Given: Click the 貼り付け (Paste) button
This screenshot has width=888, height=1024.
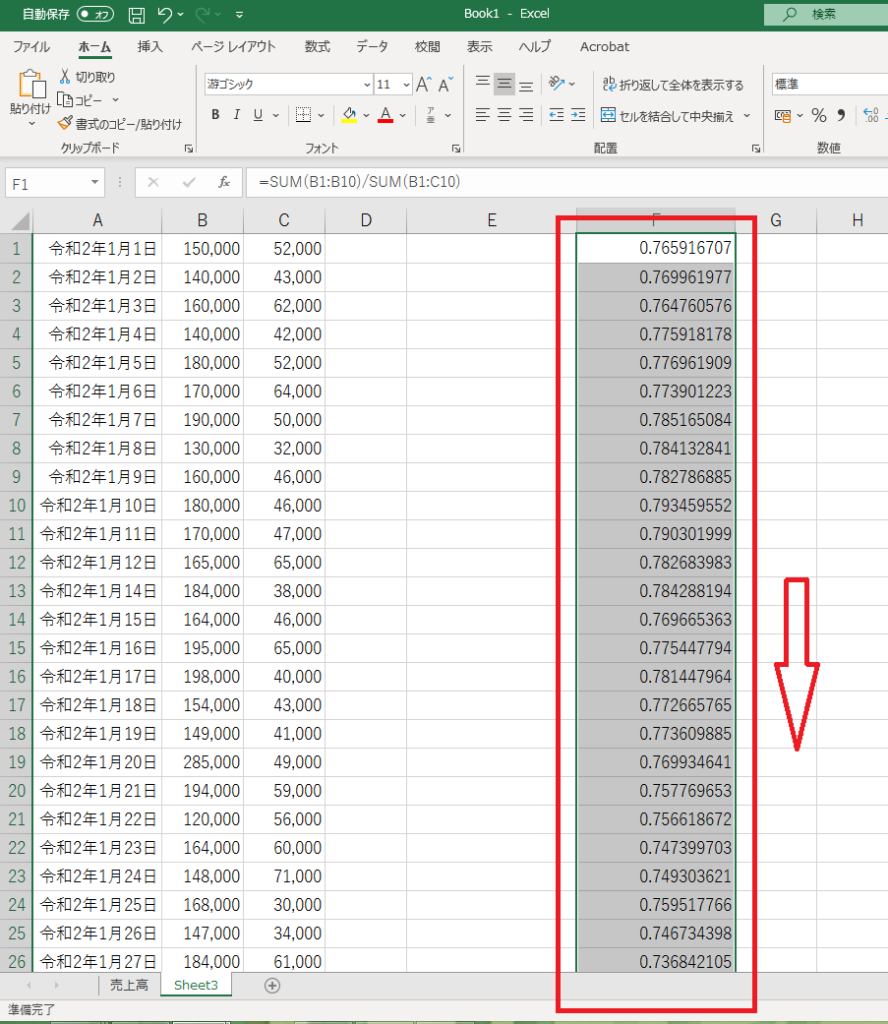Looking at the screenshot, I should point(31,96).
